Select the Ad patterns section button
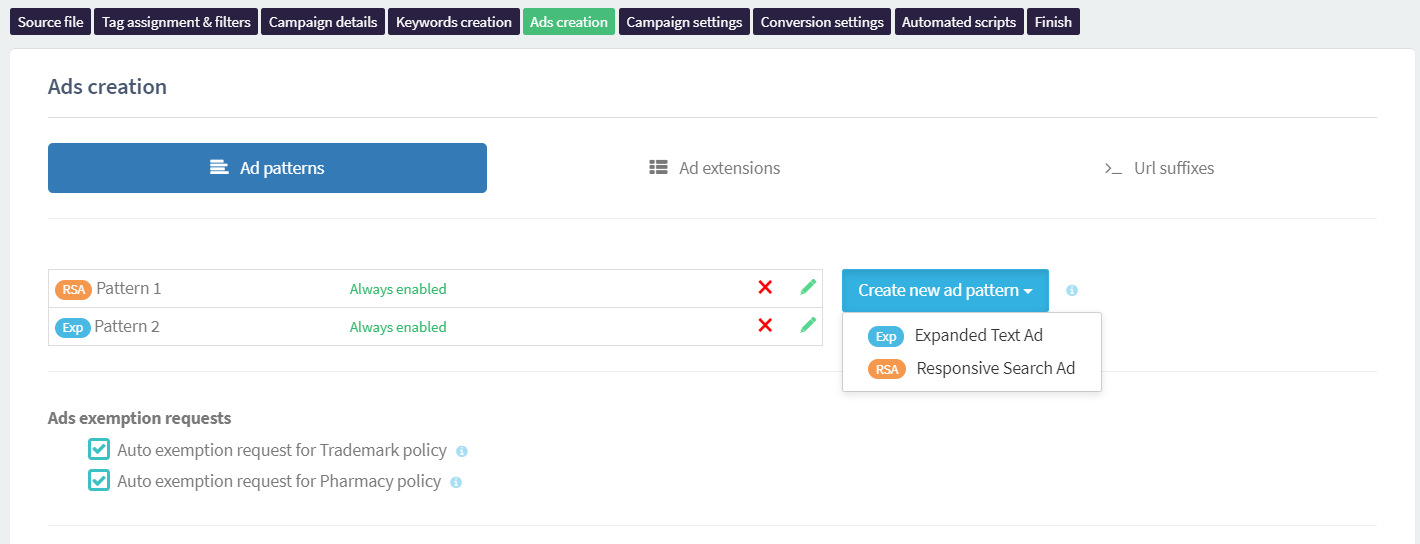1420x544 pixels. [267, 168]
